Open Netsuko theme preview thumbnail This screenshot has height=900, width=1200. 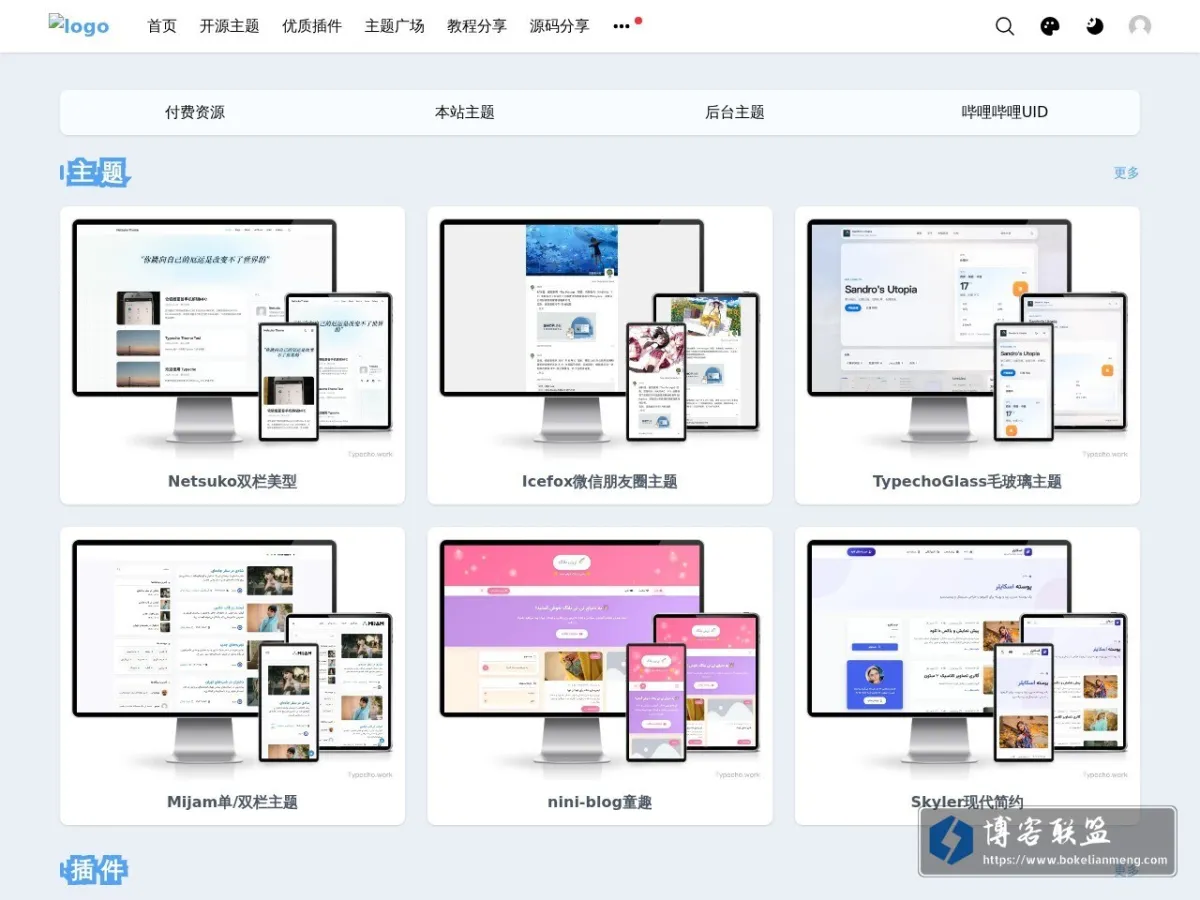click(232, 338)
